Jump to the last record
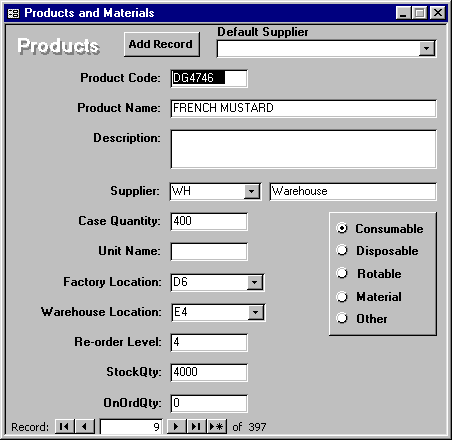 coord(196,426)
